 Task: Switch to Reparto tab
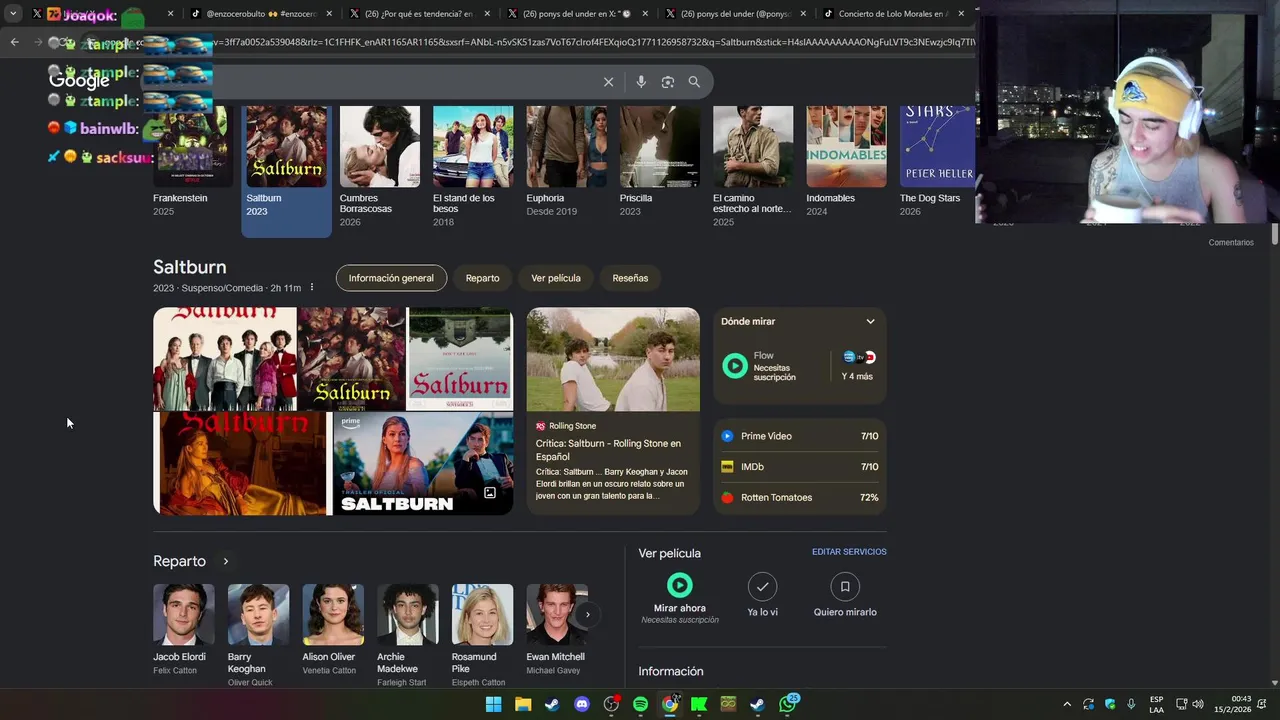[x=482, y=278]
